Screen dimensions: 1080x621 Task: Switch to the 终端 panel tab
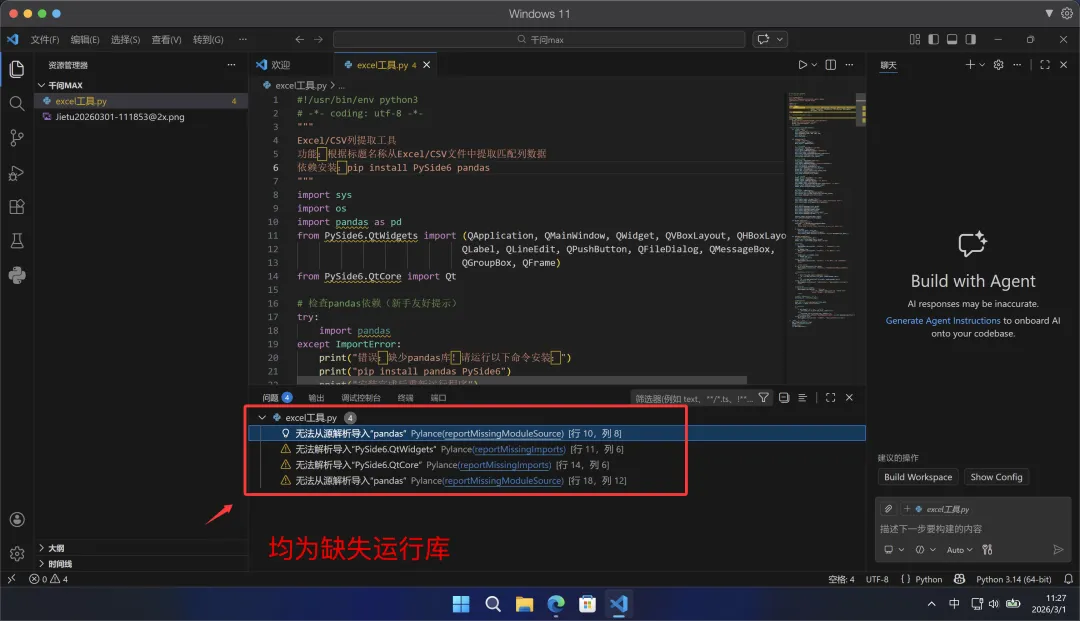click(406, 398)
